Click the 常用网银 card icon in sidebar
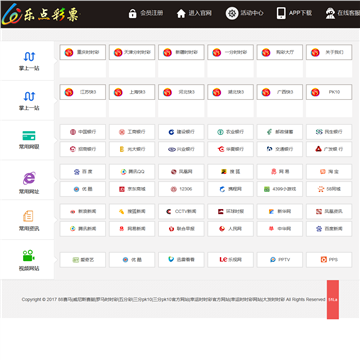 pyautogui.click(x=29, y=136)
